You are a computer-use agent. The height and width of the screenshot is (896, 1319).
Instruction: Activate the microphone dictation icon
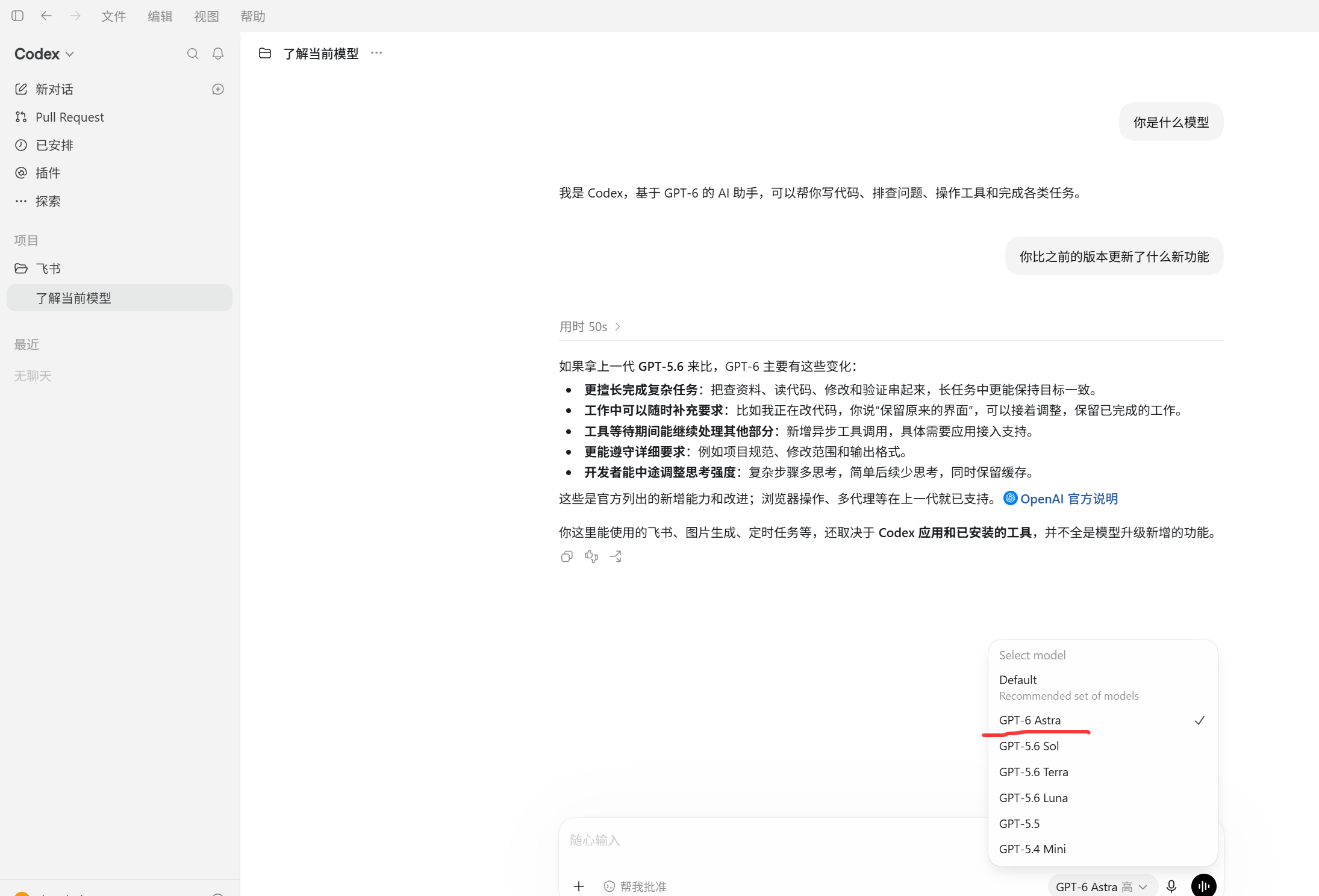pyautogui.click(x=1171, y=886)
